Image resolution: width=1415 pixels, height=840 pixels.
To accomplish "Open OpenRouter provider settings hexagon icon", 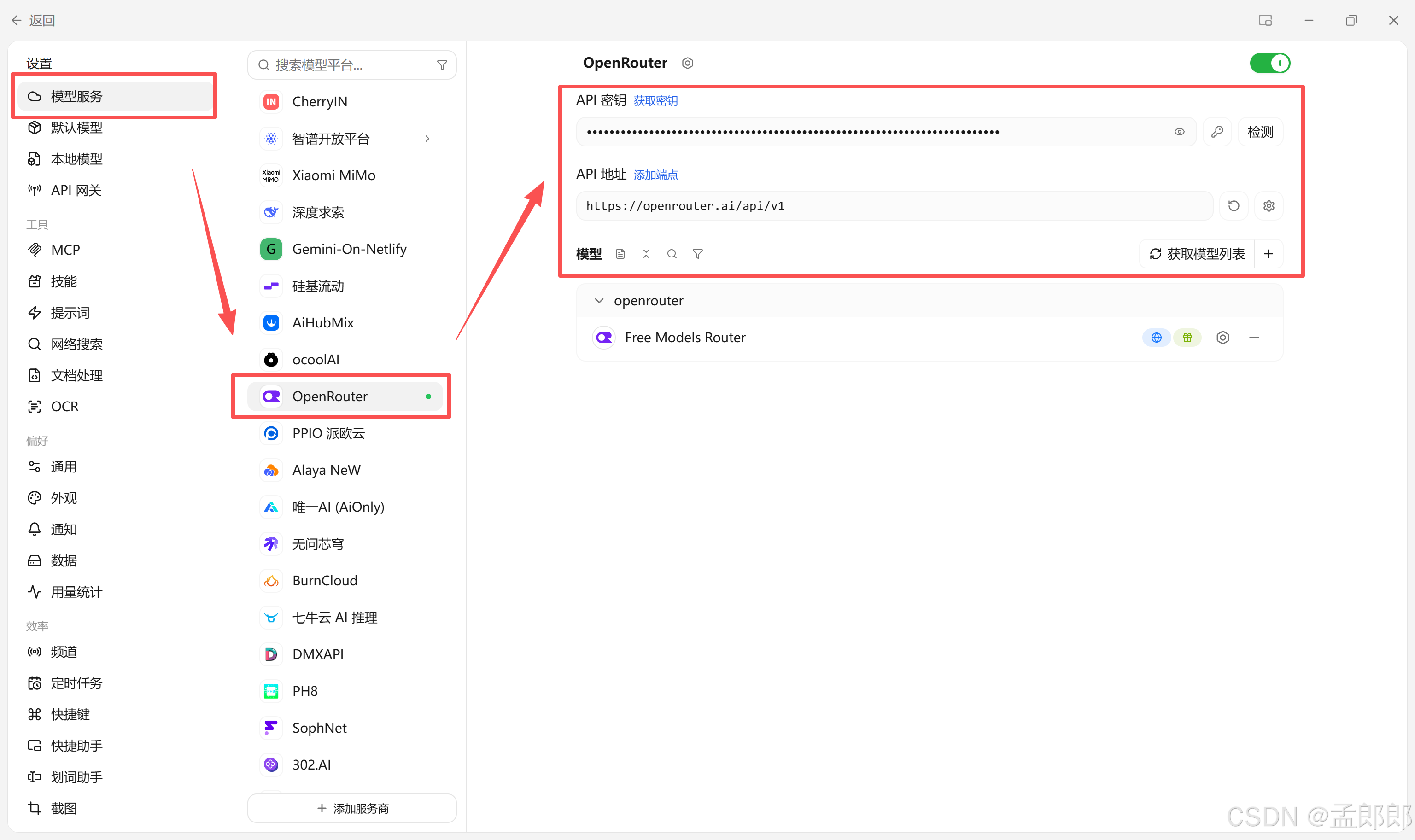I will click(x=687, y=63).
